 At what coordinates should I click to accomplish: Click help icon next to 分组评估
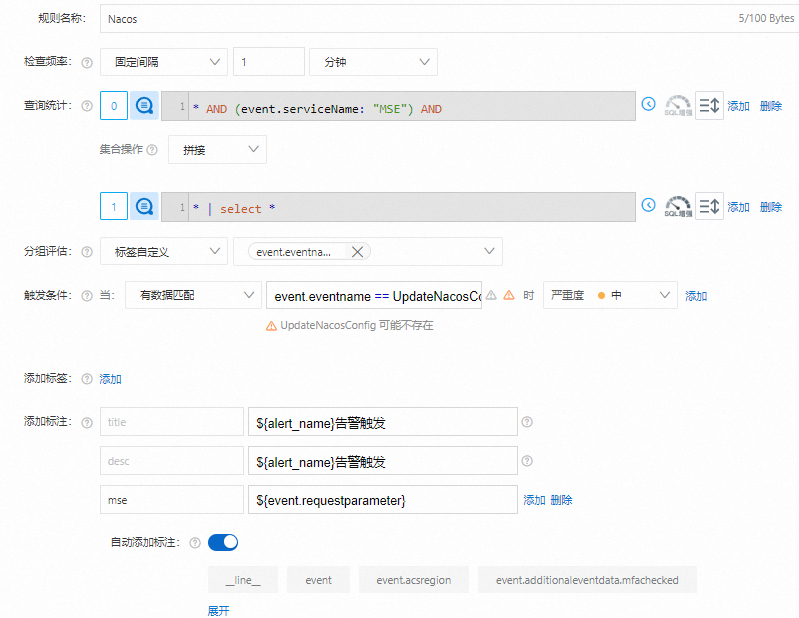87,252
